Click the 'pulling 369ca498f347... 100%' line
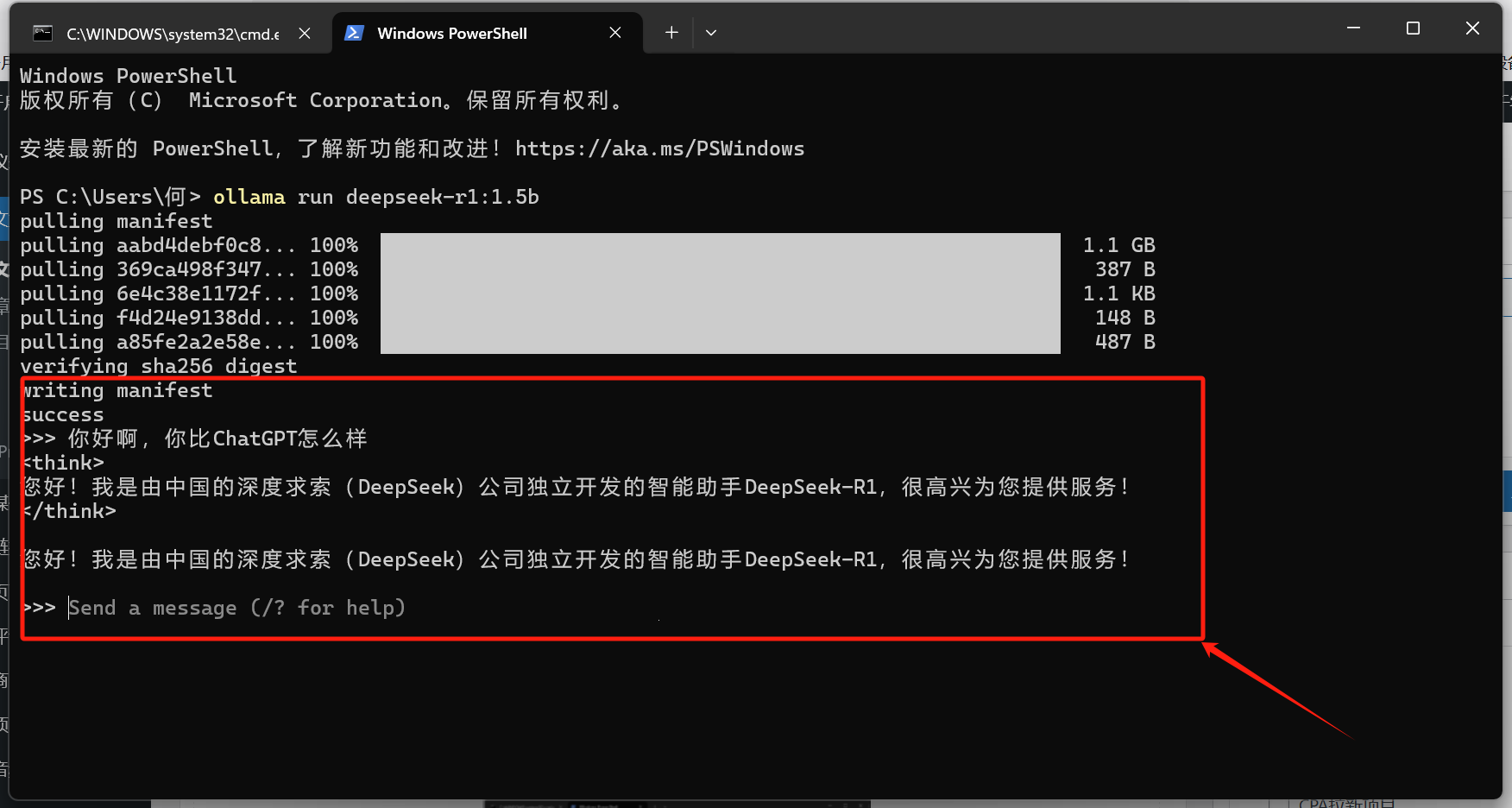This screenshot has height=808, width=1512. tap(189, 269)
